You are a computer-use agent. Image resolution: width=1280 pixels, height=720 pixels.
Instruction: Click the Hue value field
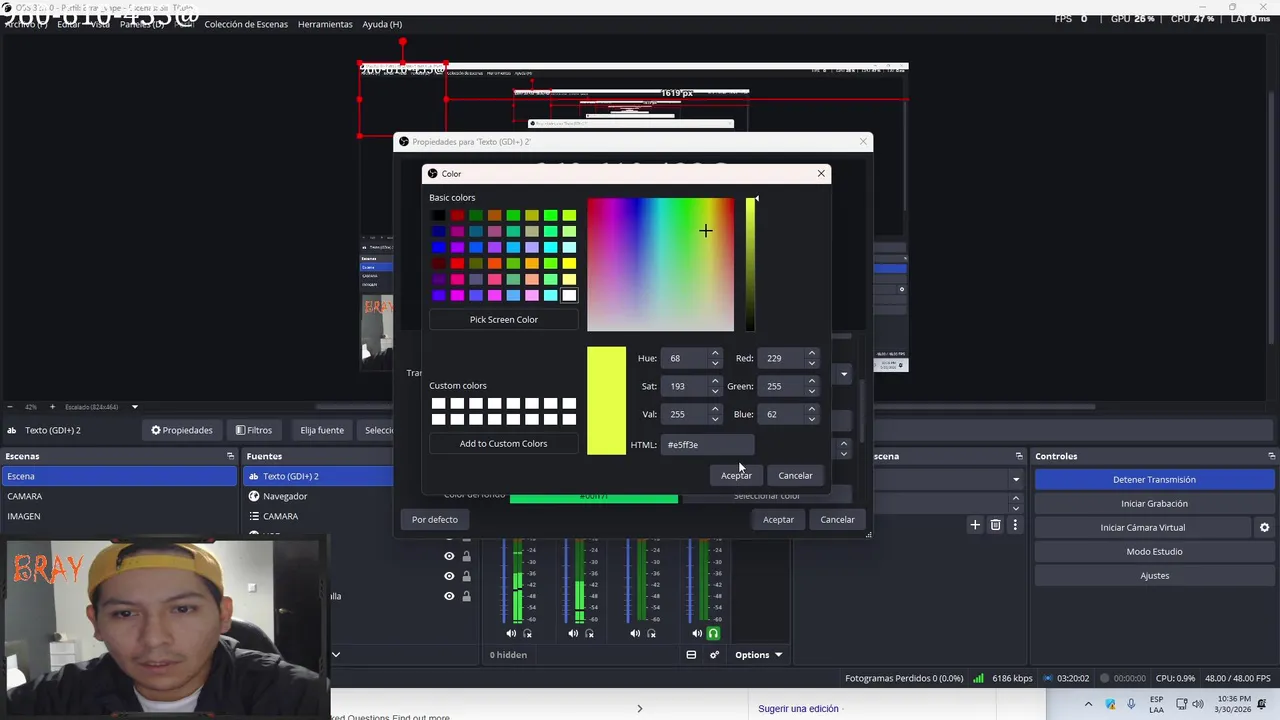pos(685,358)
